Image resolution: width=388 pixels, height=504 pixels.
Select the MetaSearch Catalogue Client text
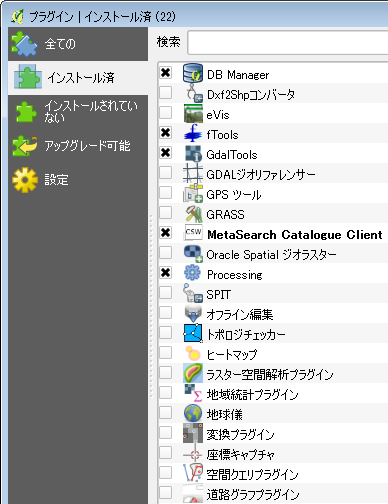(295, 235)
